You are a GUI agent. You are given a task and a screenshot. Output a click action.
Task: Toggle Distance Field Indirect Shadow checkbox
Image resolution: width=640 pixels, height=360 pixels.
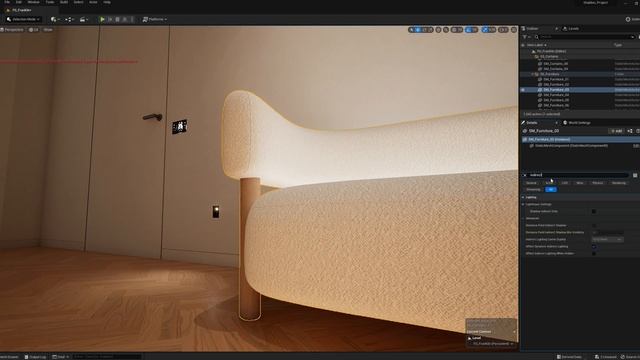pyautogui.click(x=594, y=225)
